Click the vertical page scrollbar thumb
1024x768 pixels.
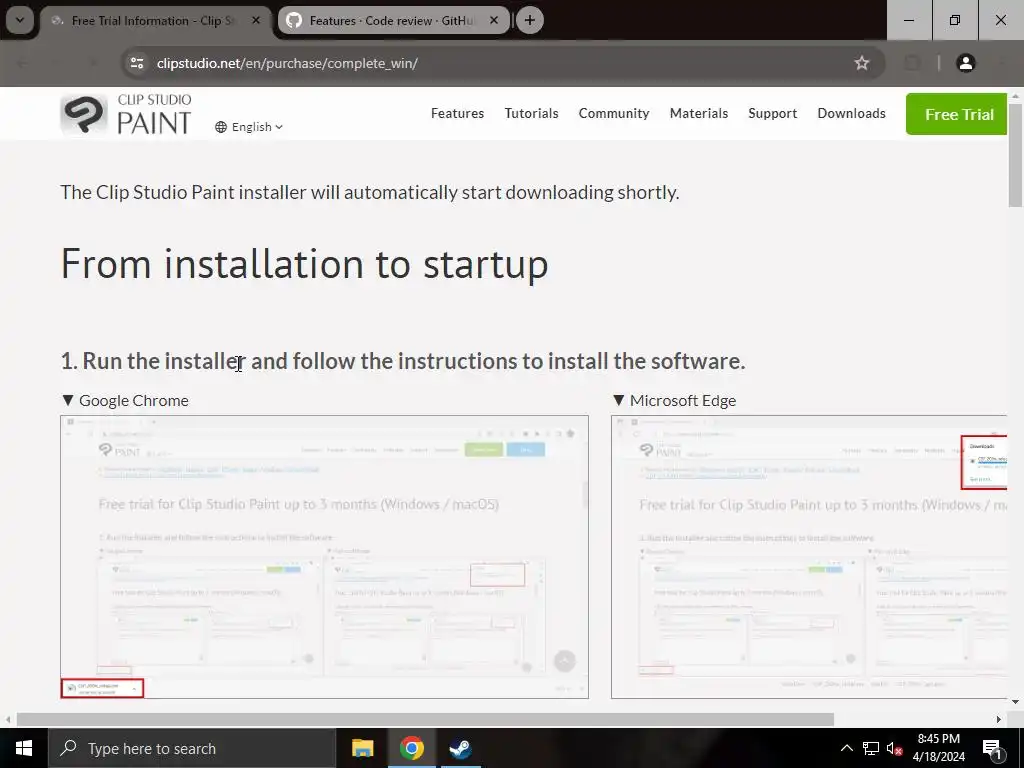1015,154
